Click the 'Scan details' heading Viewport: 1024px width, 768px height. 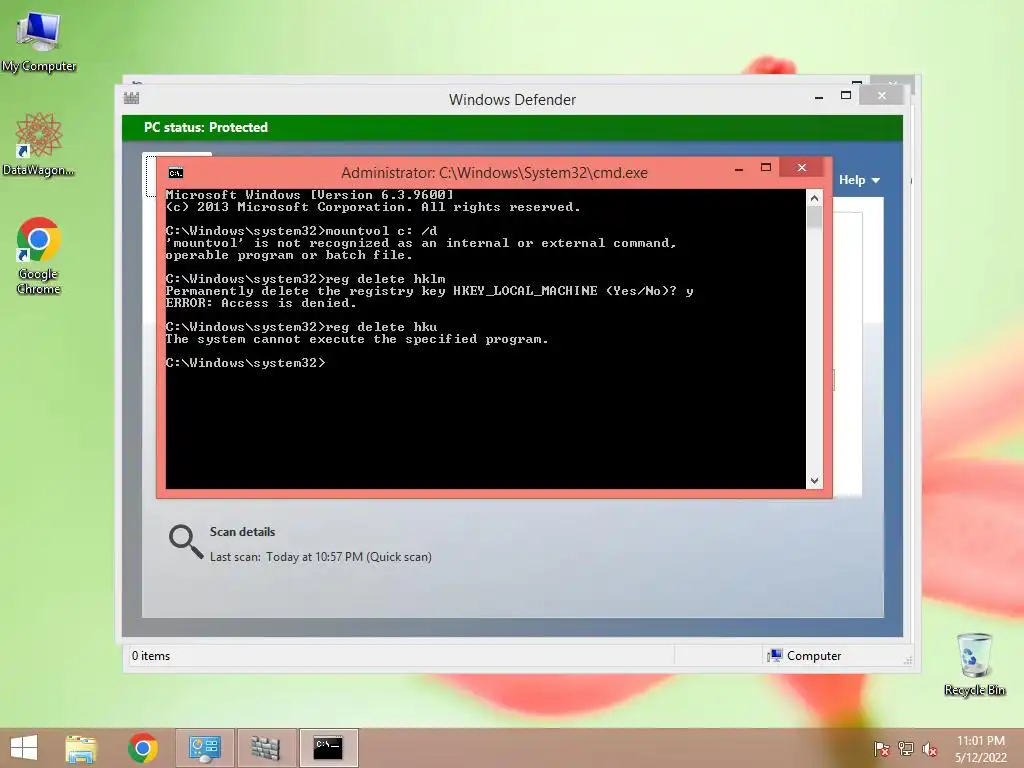click(x=242, y=532)
